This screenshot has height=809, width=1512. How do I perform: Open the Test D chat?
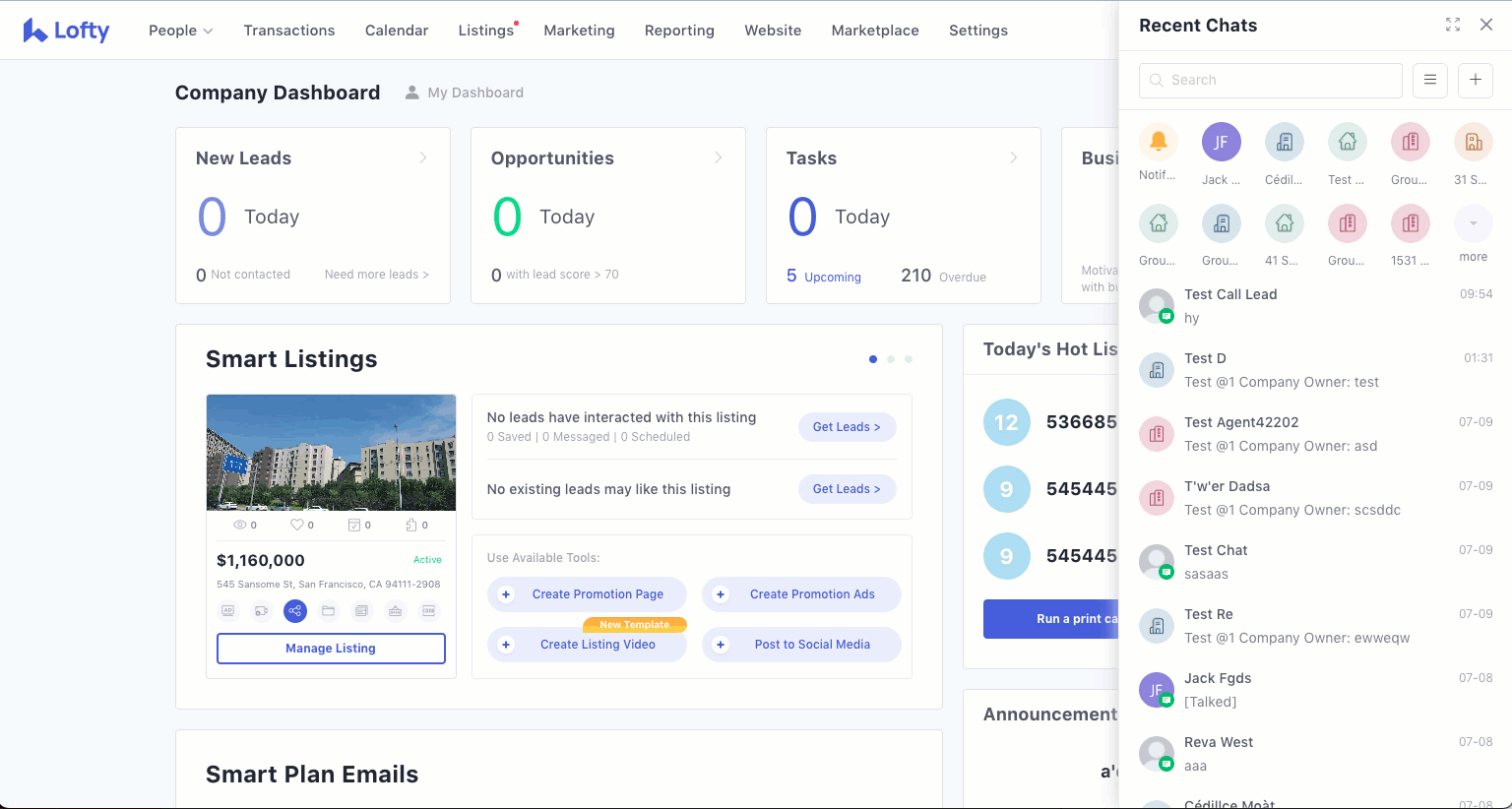1316,370
